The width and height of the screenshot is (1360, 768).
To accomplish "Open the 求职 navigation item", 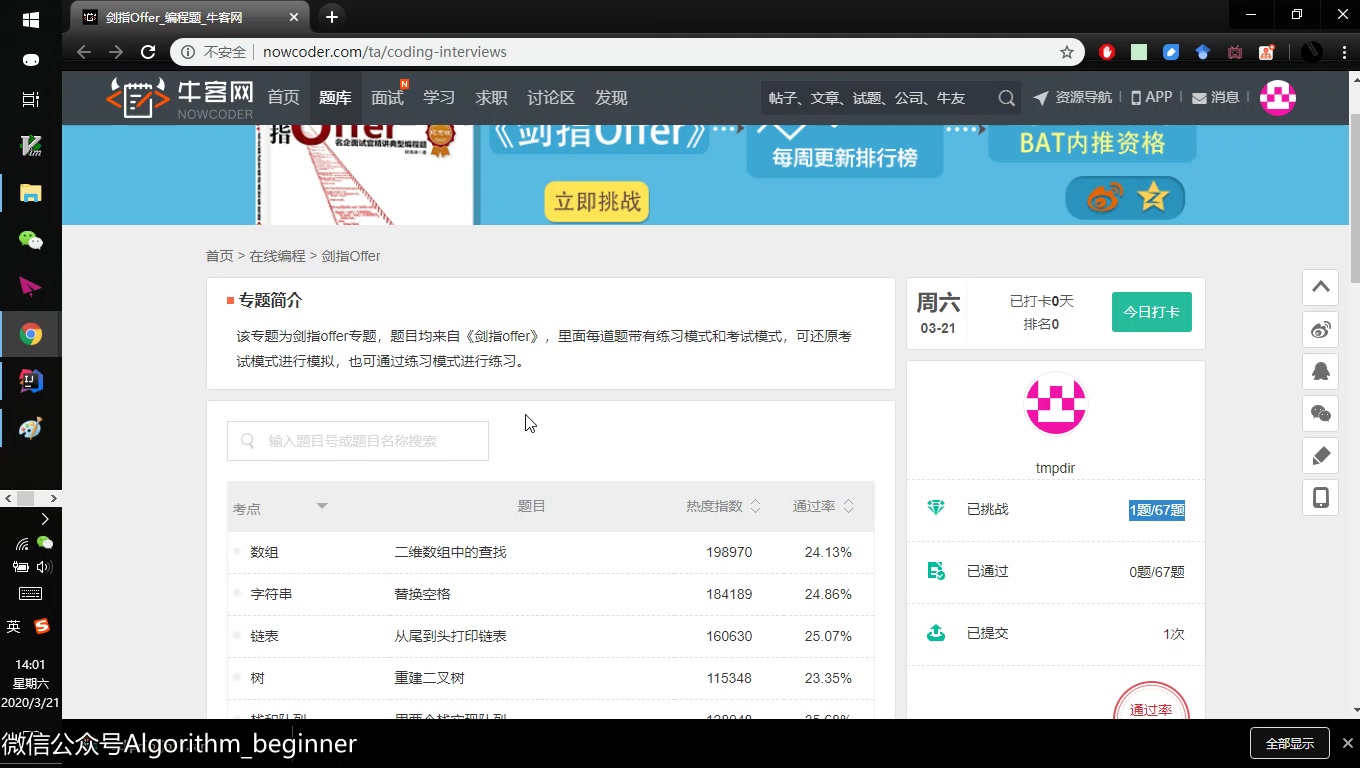I will click(x=491, y=98).
